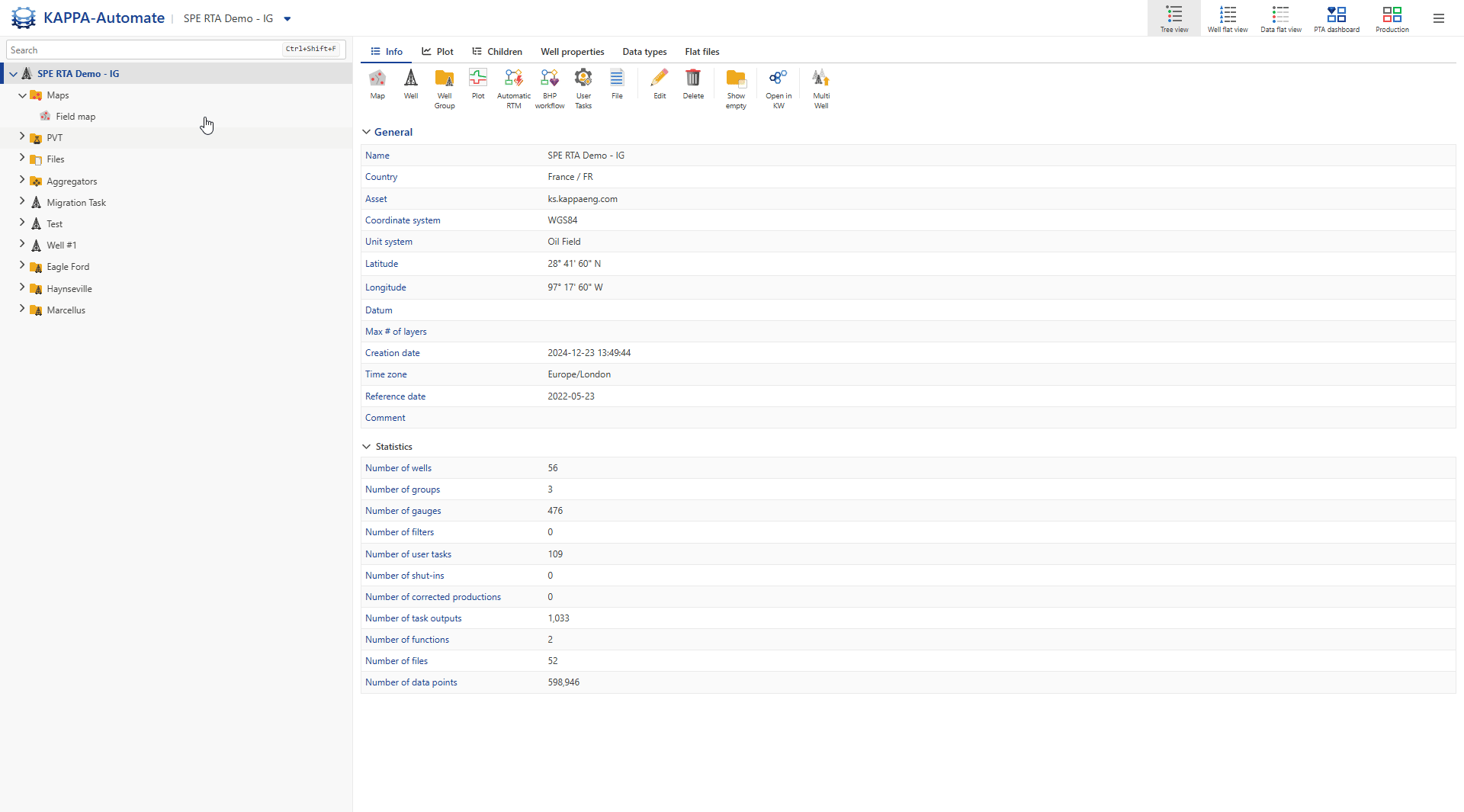
Task: Toggle Show empty
Action: point(736,78)
